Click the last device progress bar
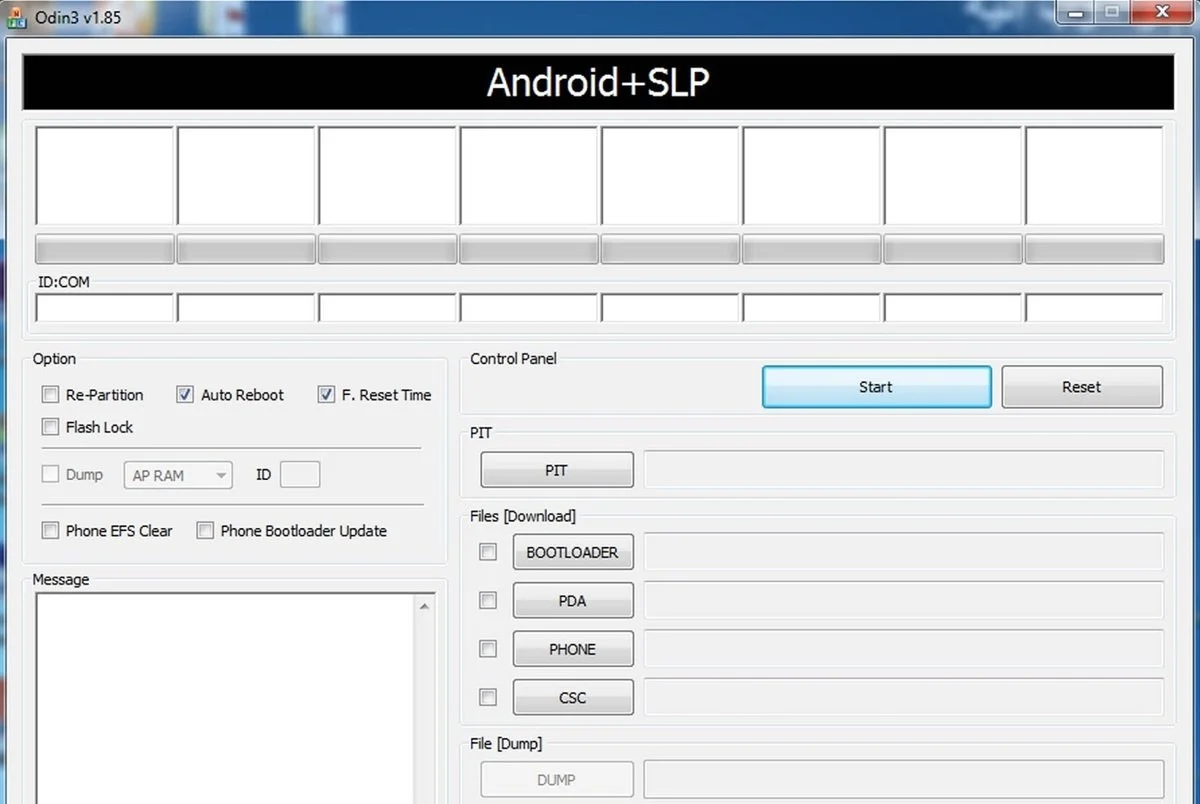Screen dimensions: 1200x804 [1094, 249]
